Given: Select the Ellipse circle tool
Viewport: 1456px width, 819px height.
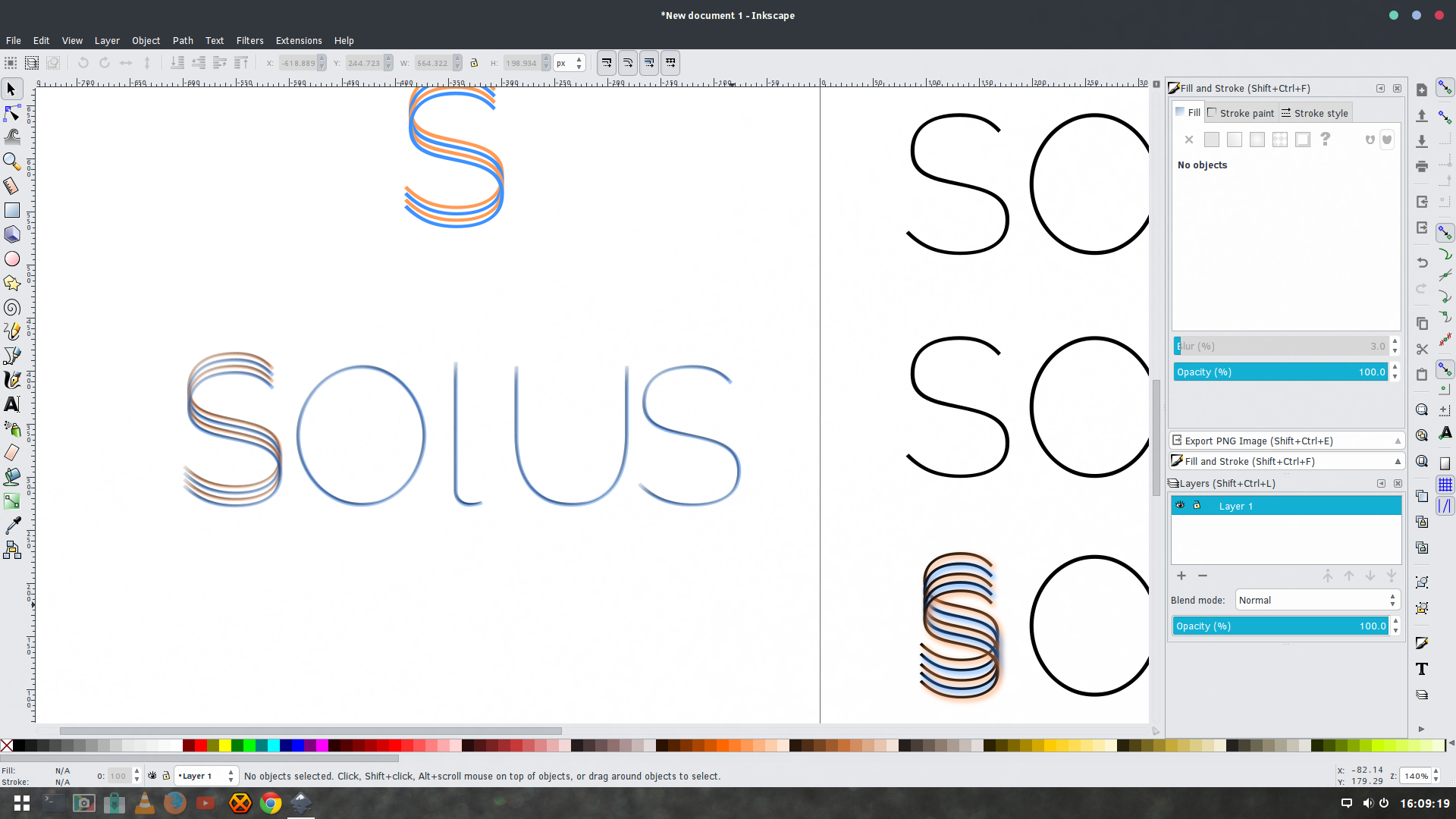Looking at the screenshot, I should pos(11,259).
